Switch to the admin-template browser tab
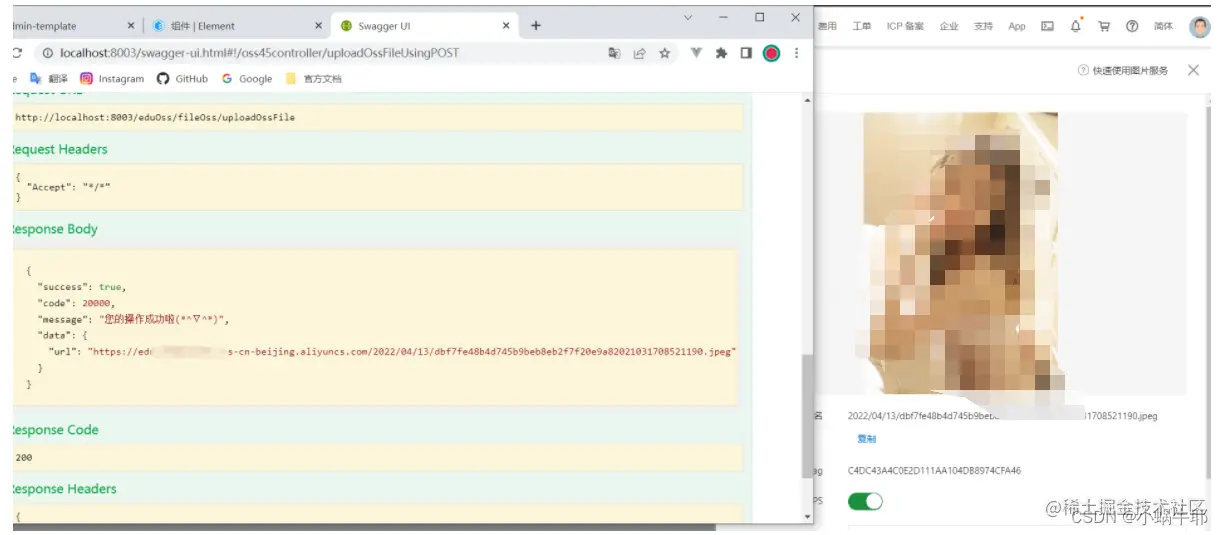Viewport: 1223px width, 535px height. [74, 26]
